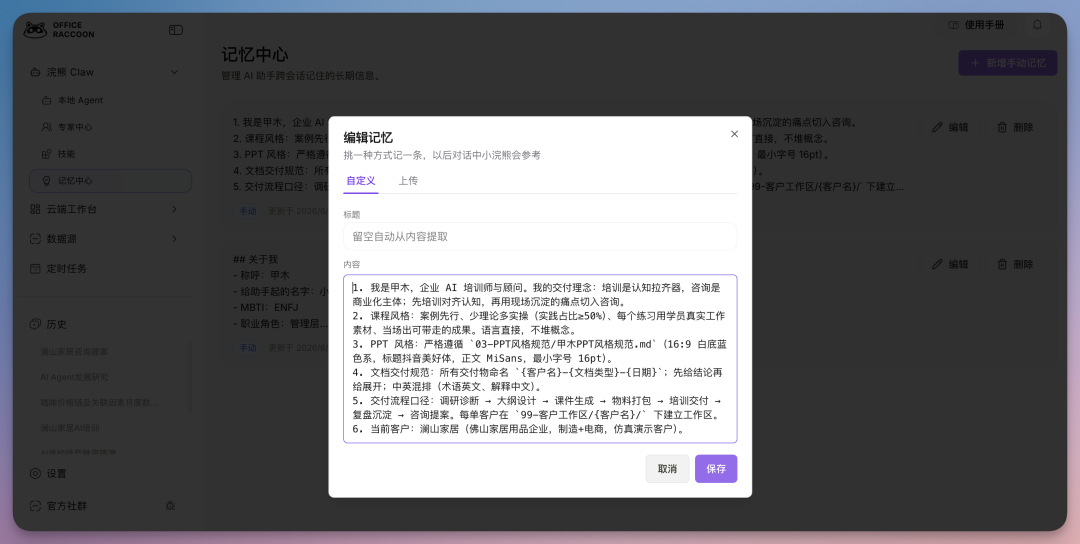Viewport: 1080px width, 544px height.
Task: Click the 手动 tag on first memory
Action: point(248,211)
